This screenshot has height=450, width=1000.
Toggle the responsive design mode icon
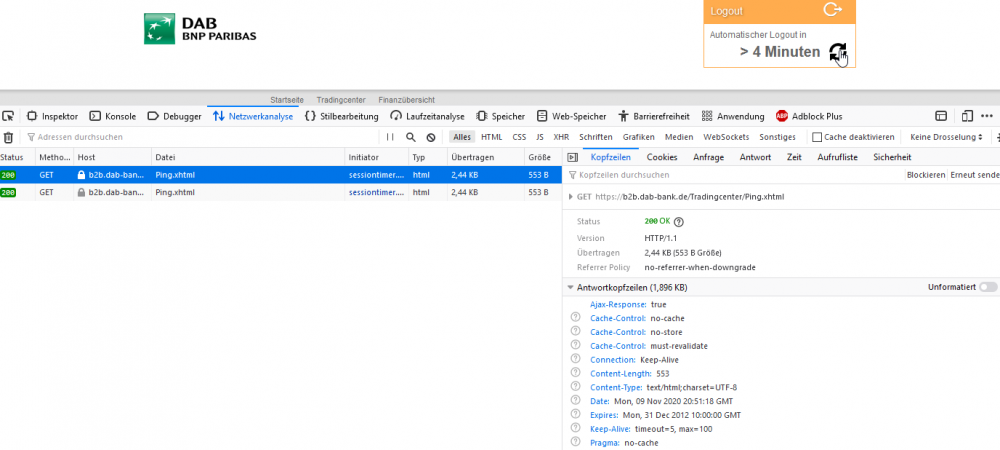pos(967,116)
